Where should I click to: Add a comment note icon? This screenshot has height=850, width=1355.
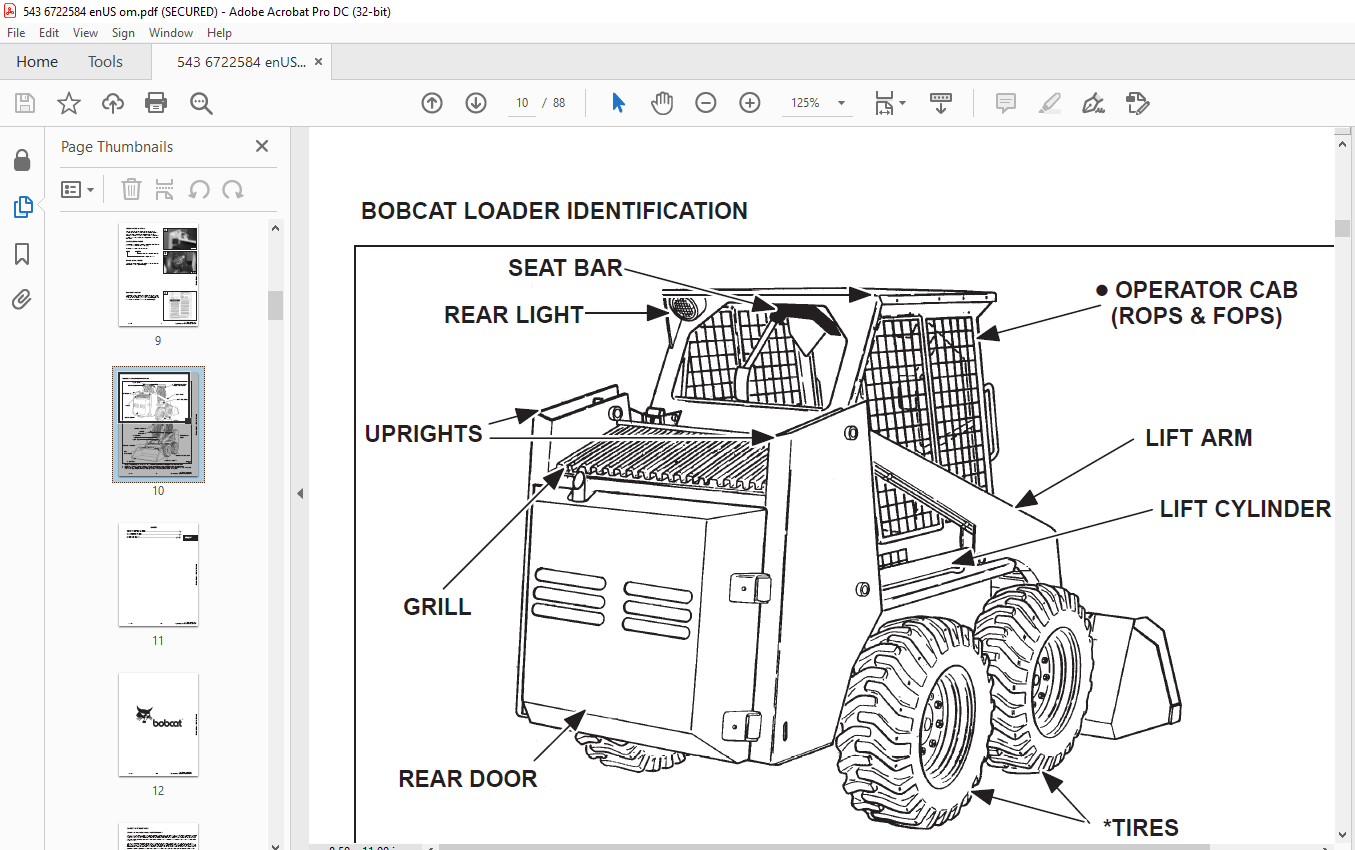[x=1006, y=103]
